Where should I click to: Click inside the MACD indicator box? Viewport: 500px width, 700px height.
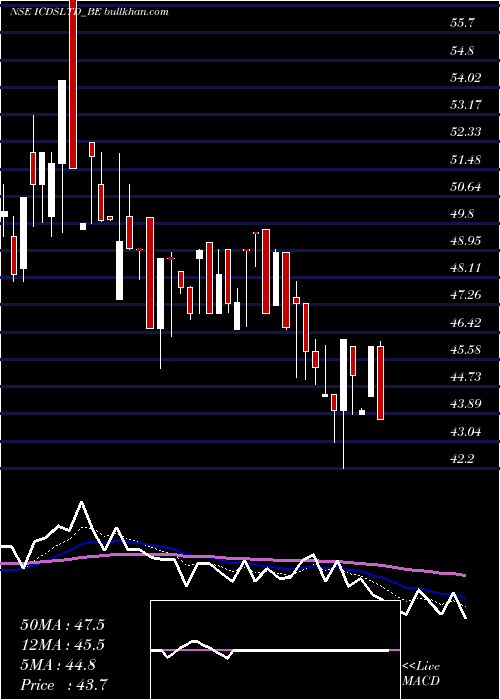275,650
